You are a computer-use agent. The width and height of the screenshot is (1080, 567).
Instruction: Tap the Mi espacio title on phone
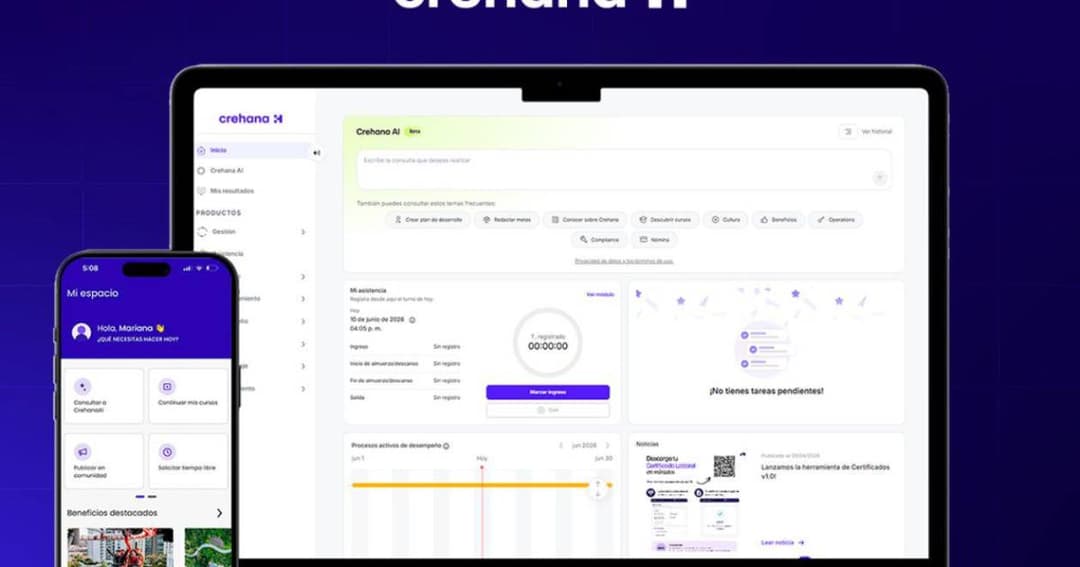[x=92, y=293]
